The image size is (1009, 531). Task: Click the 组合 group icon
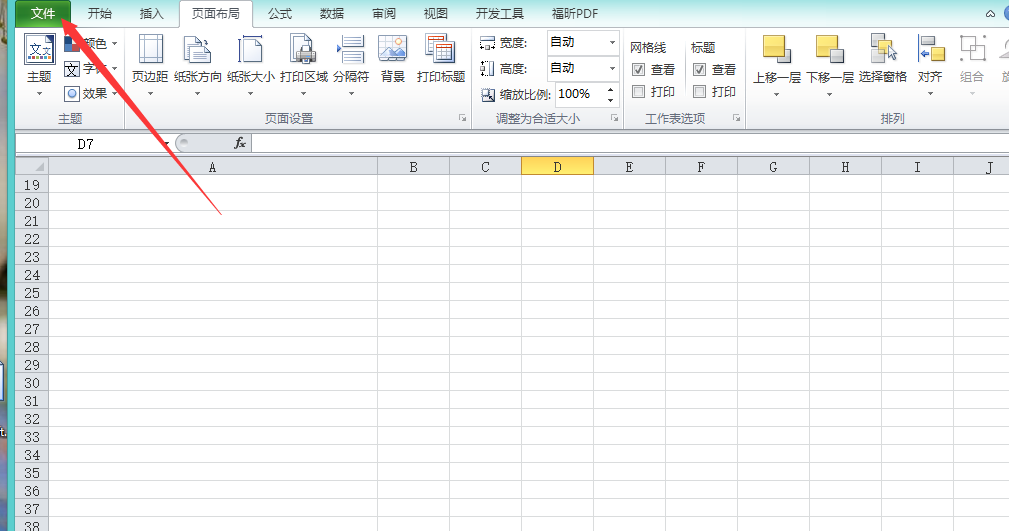972,50
